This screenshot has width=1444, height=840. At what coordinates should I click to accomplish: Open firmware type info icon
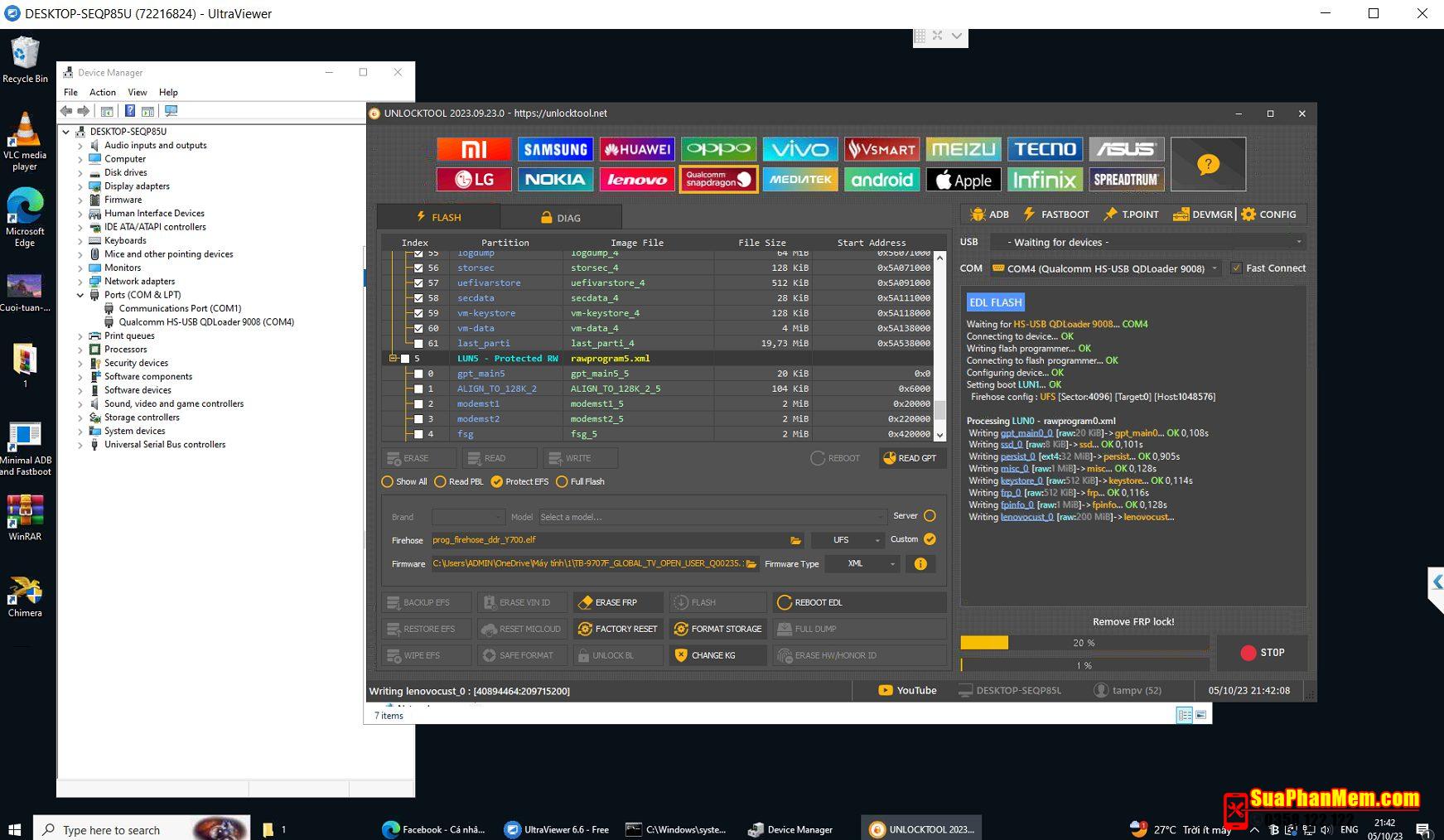click(920, 563)
